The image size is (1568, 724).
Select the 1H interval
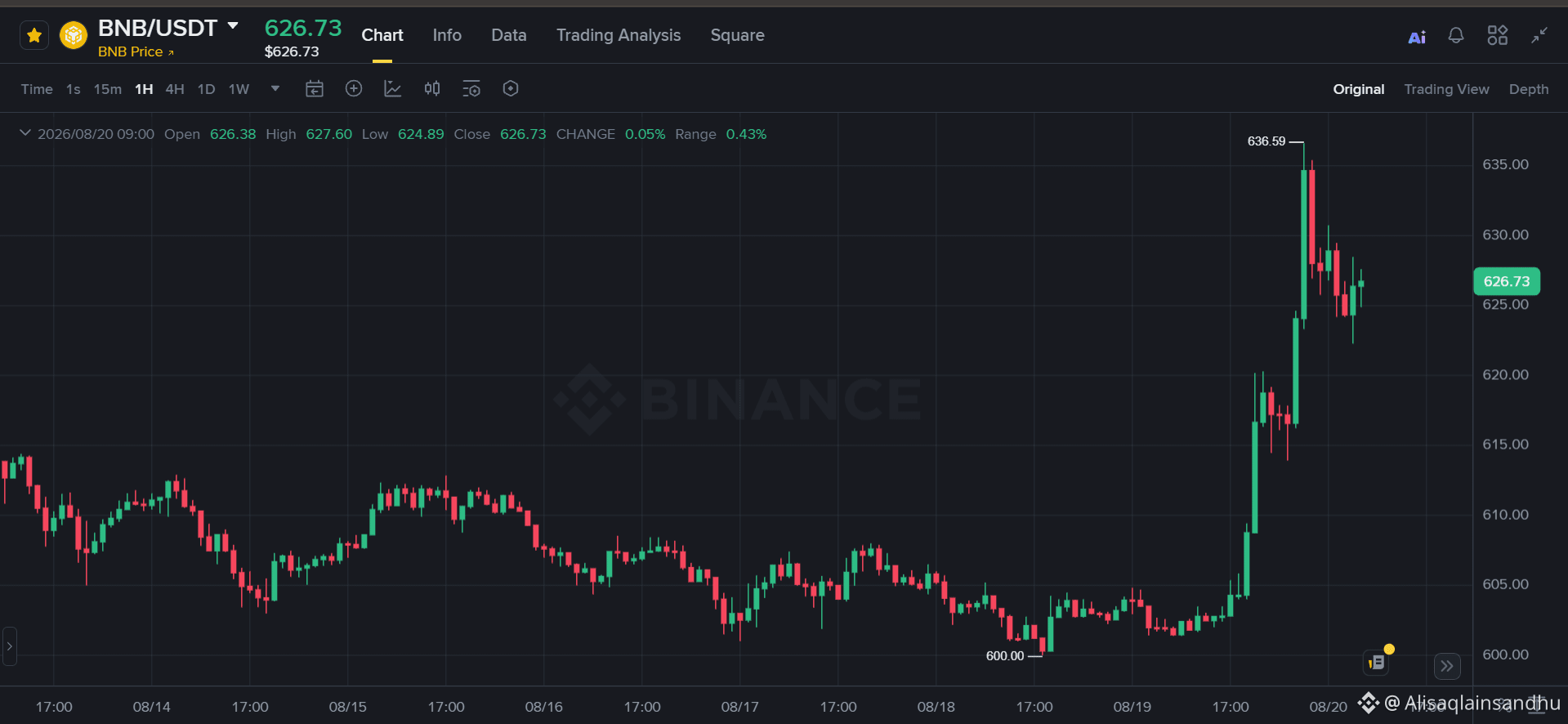(144, 89)
